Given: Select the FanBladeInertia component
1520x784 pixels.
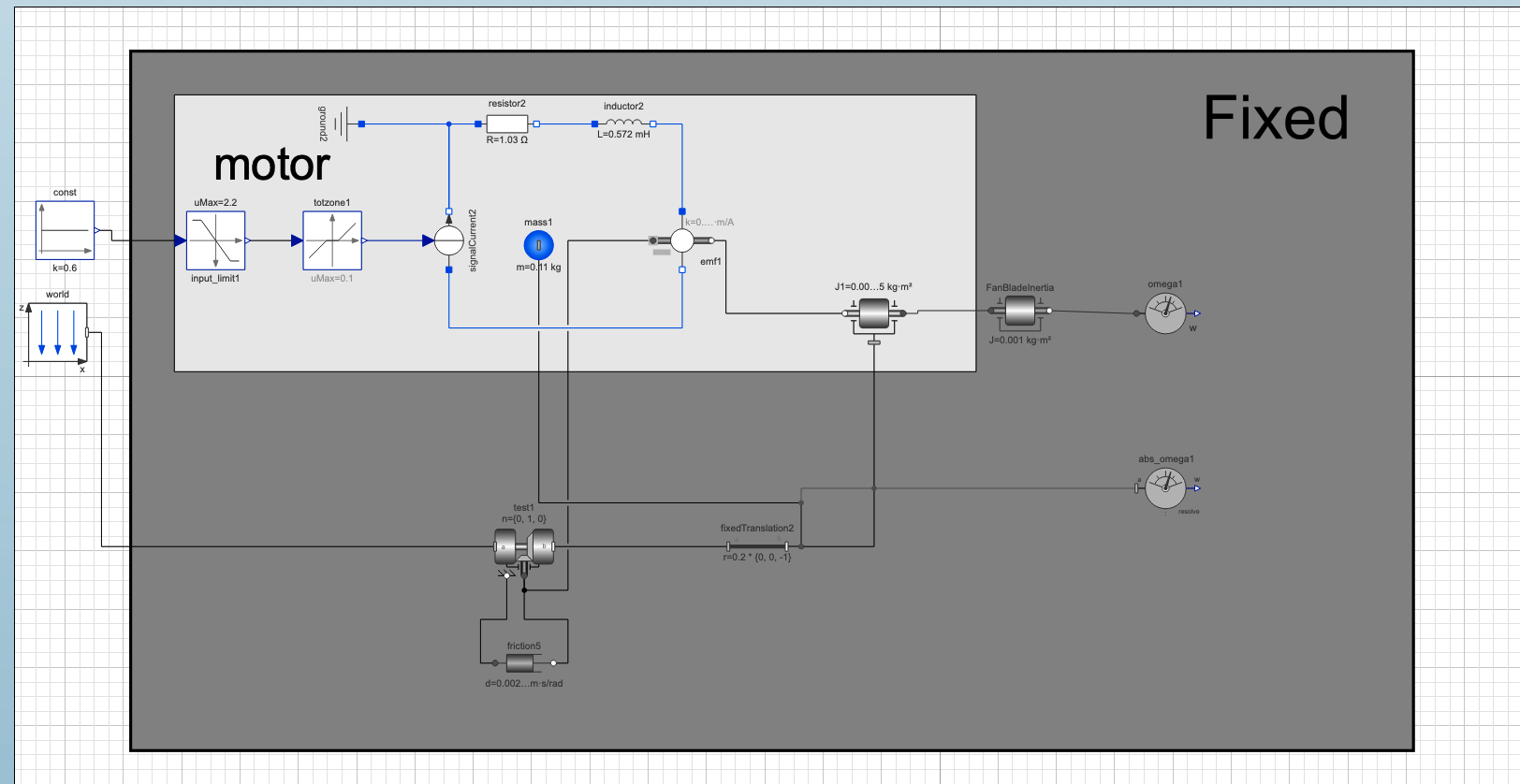Looking at the screenshot, I should pyautogui.click(x=1020, y=311).
